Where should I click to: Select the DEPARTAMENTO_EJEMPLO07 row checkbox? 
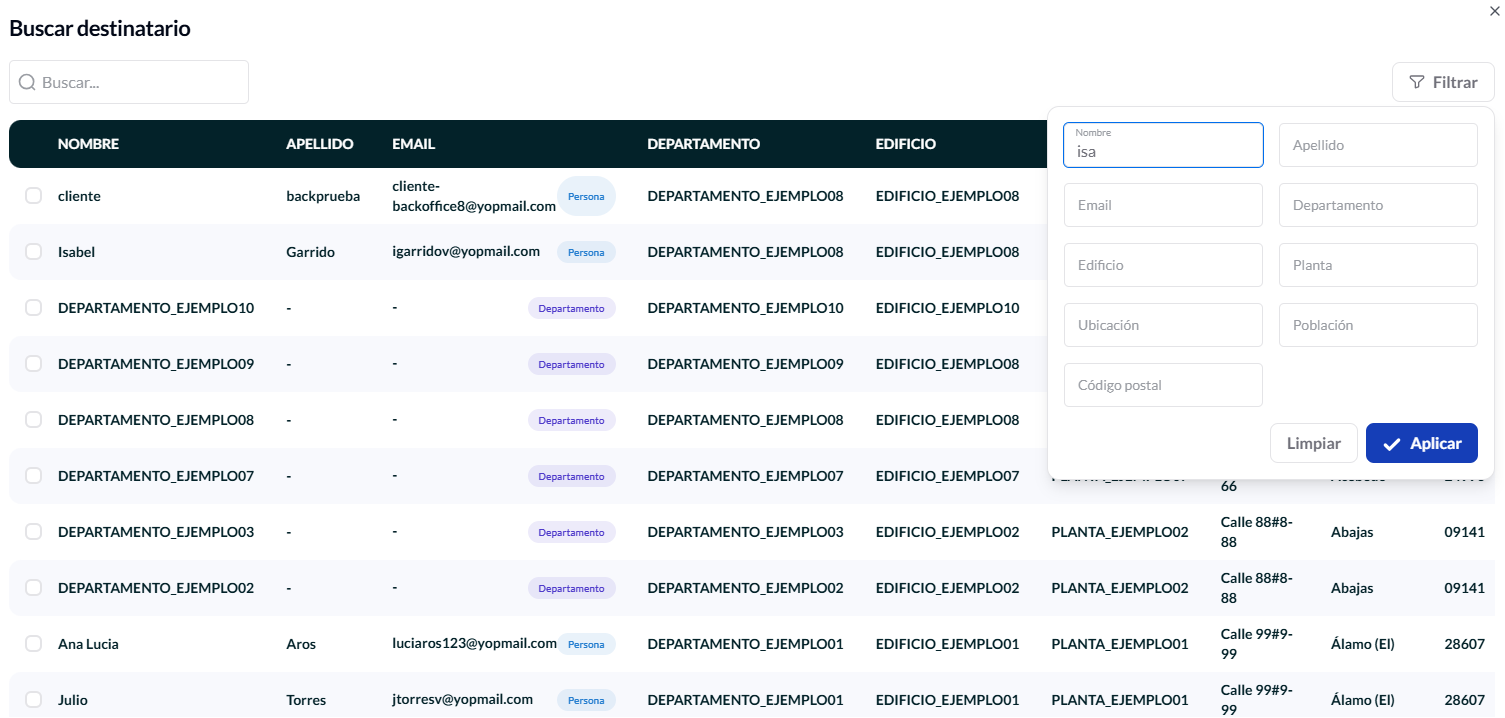point(33,476)
